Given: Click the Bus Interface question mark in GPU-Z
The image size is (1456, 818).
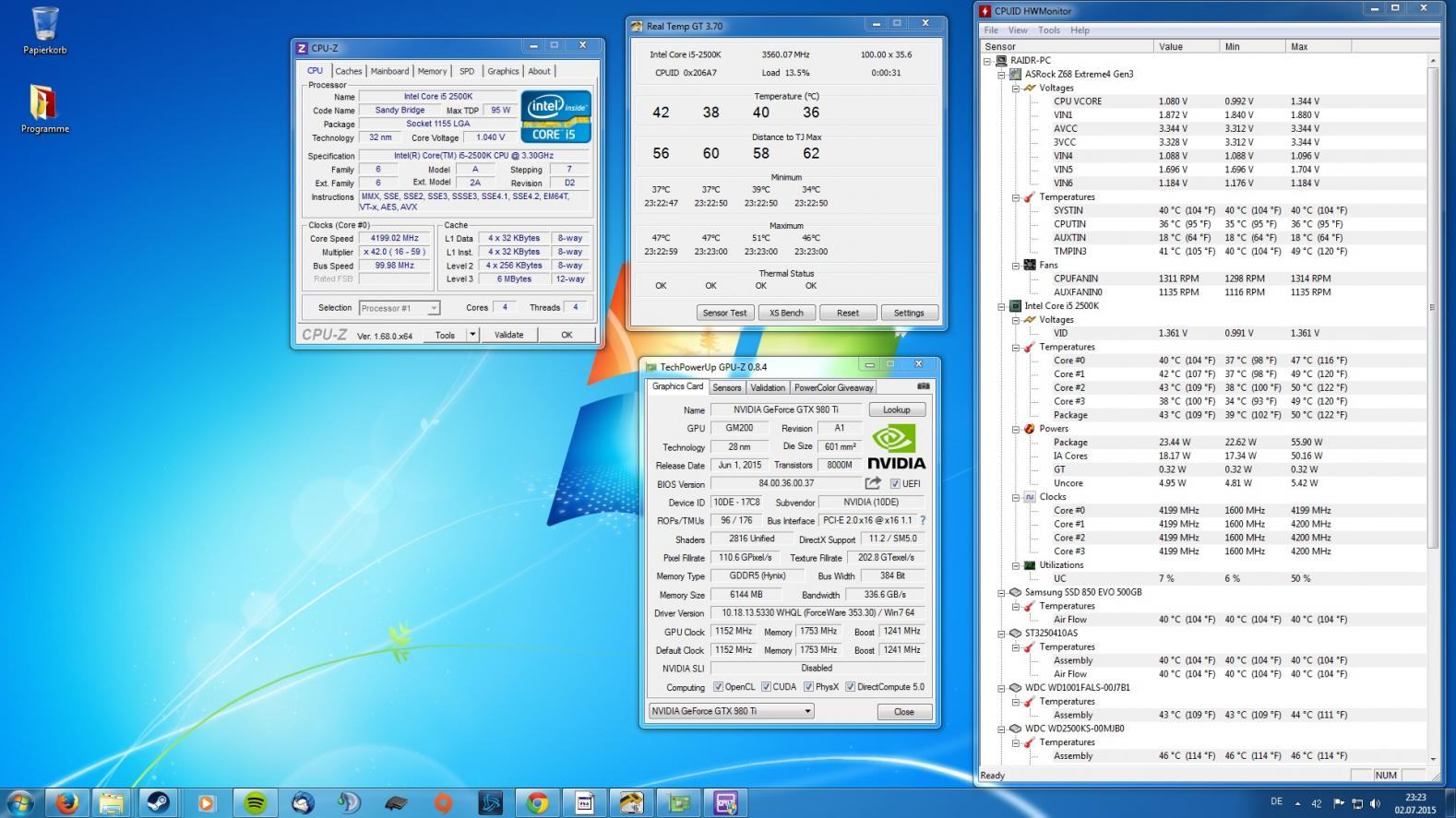Looking at the screenshot, I should pyautogui.click(x=922, y=520).
